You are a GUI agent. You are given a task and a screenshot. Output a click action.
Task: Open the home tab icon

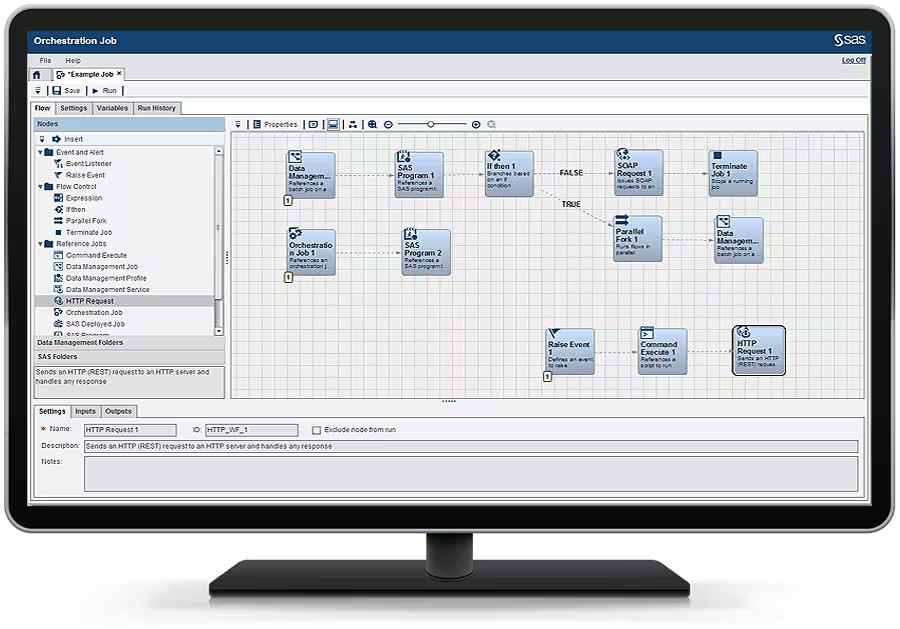pyautogui.click(x=37, y=75)
